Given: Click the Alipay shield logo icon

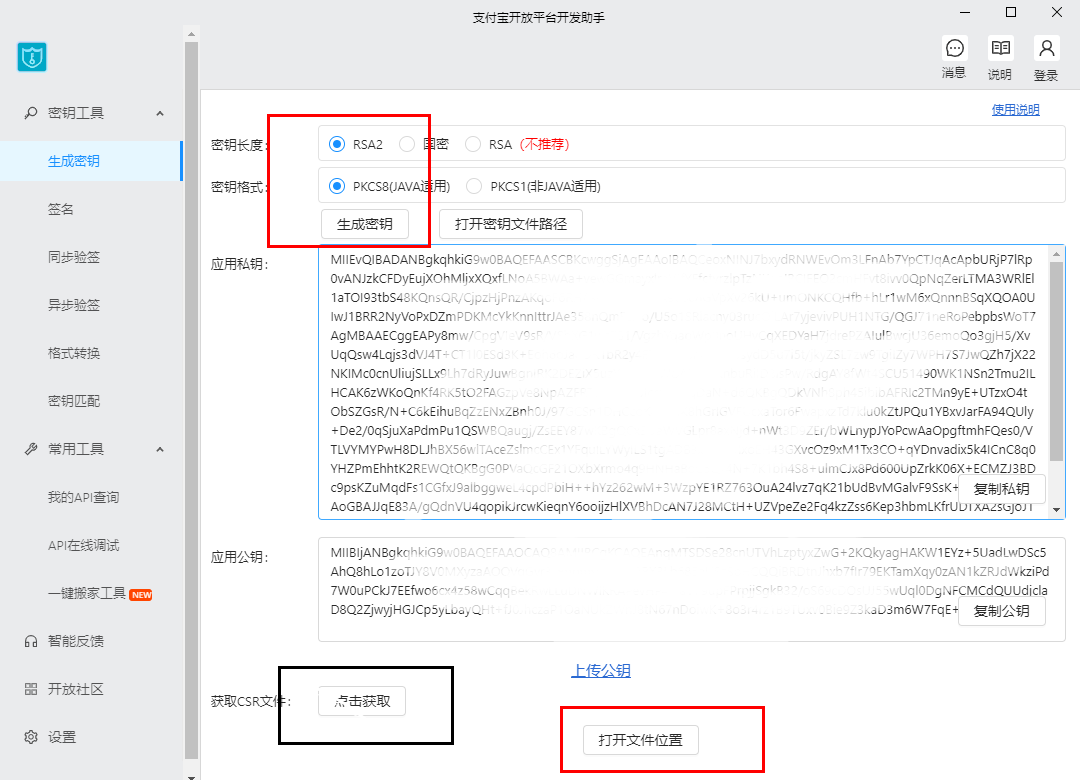Looking at the screenshot, I should pos(32,57).
